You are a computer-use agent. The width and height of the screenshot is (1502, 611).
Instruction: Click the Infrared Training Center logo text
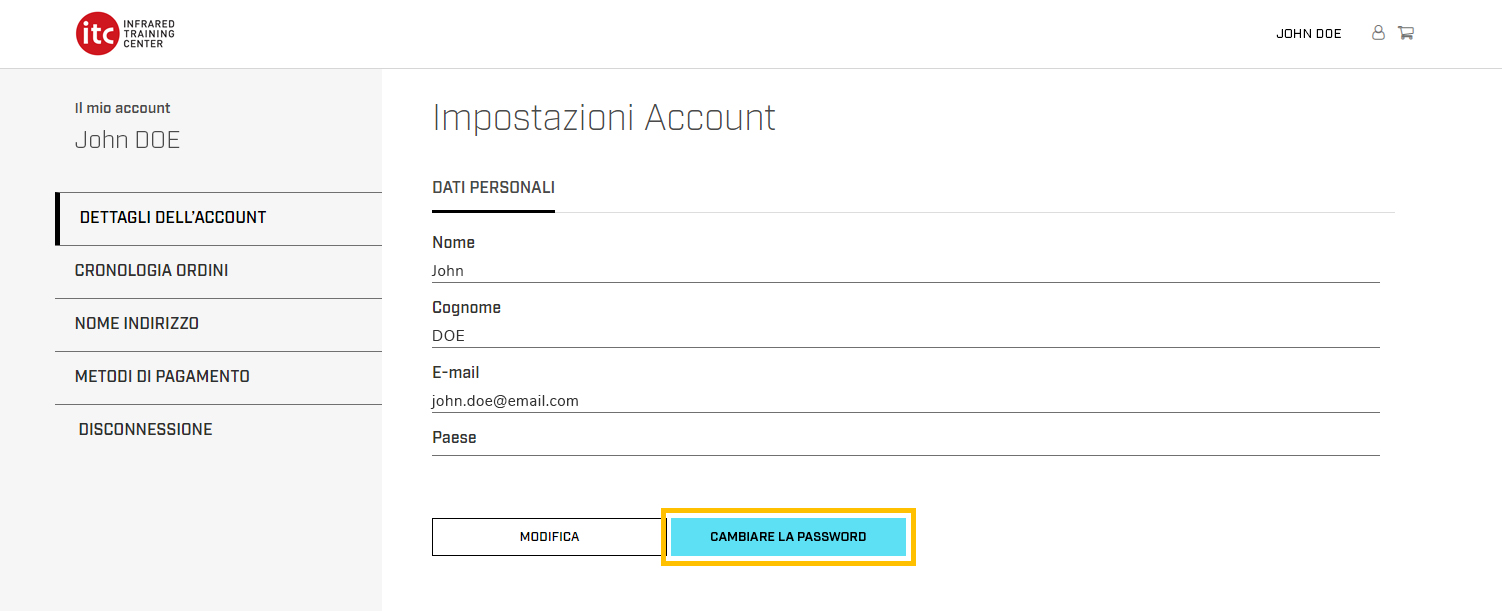[x=148, y=33]
